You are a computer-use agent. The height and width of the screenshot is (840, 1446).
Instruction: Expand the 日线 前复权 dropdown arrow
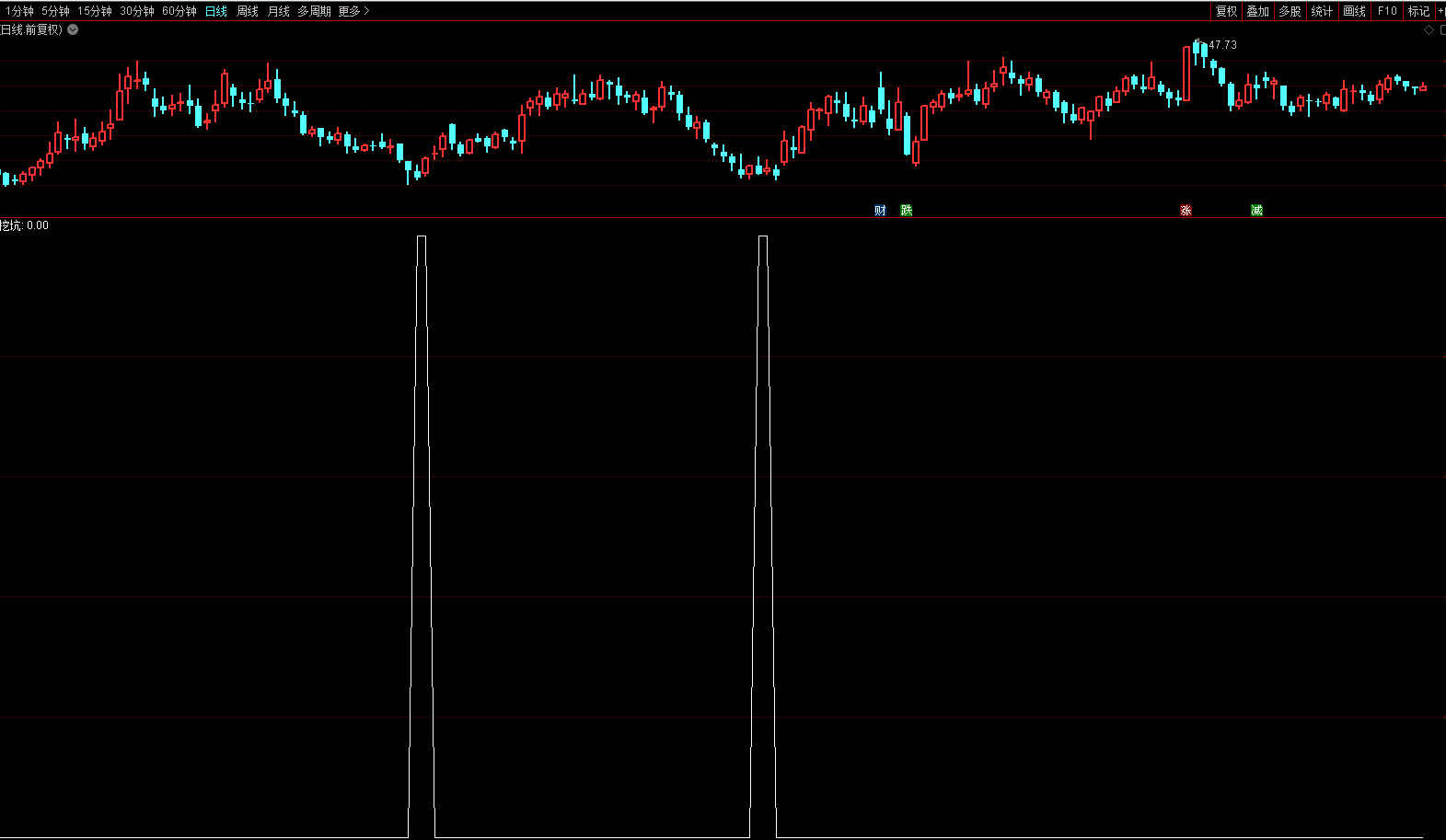(x=73, y=29)
